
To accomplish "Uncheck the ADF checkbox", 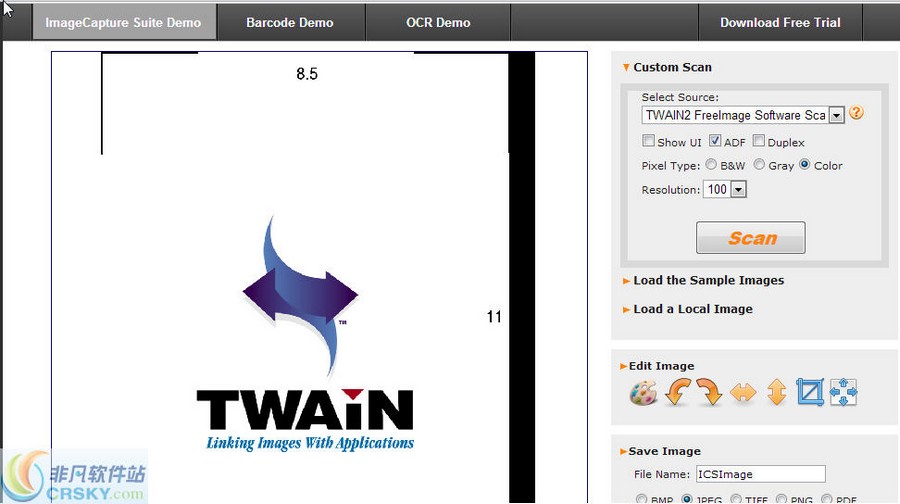I will pyautogui.click(x=715, y=141).
